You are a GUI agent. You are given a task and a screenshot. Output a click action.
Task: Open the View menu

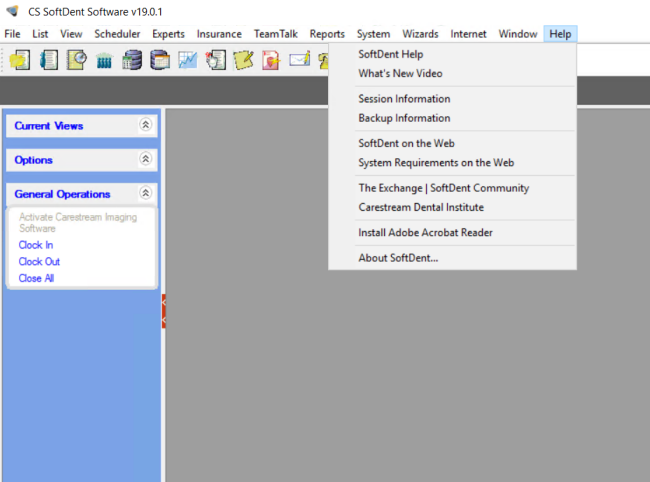coord(71,34)
